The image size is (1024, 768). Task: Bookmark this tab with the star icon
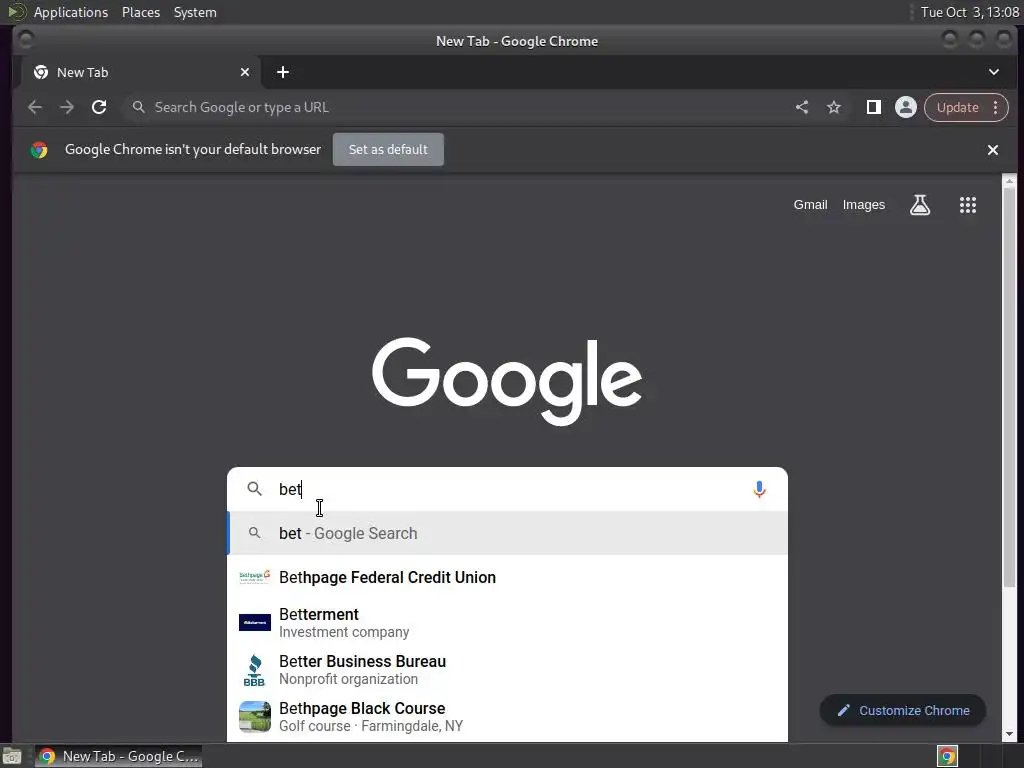834,107
